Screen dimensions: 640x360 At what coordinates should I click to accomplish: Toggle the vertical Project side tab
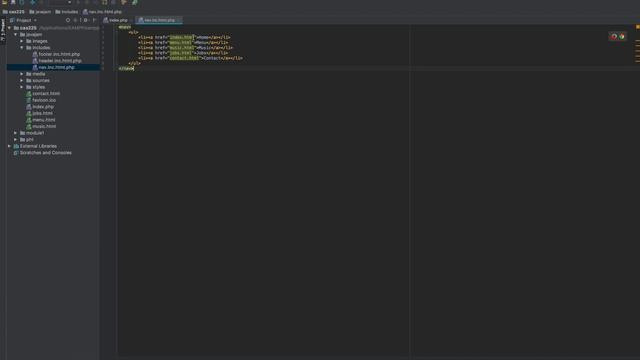point(3,30)
